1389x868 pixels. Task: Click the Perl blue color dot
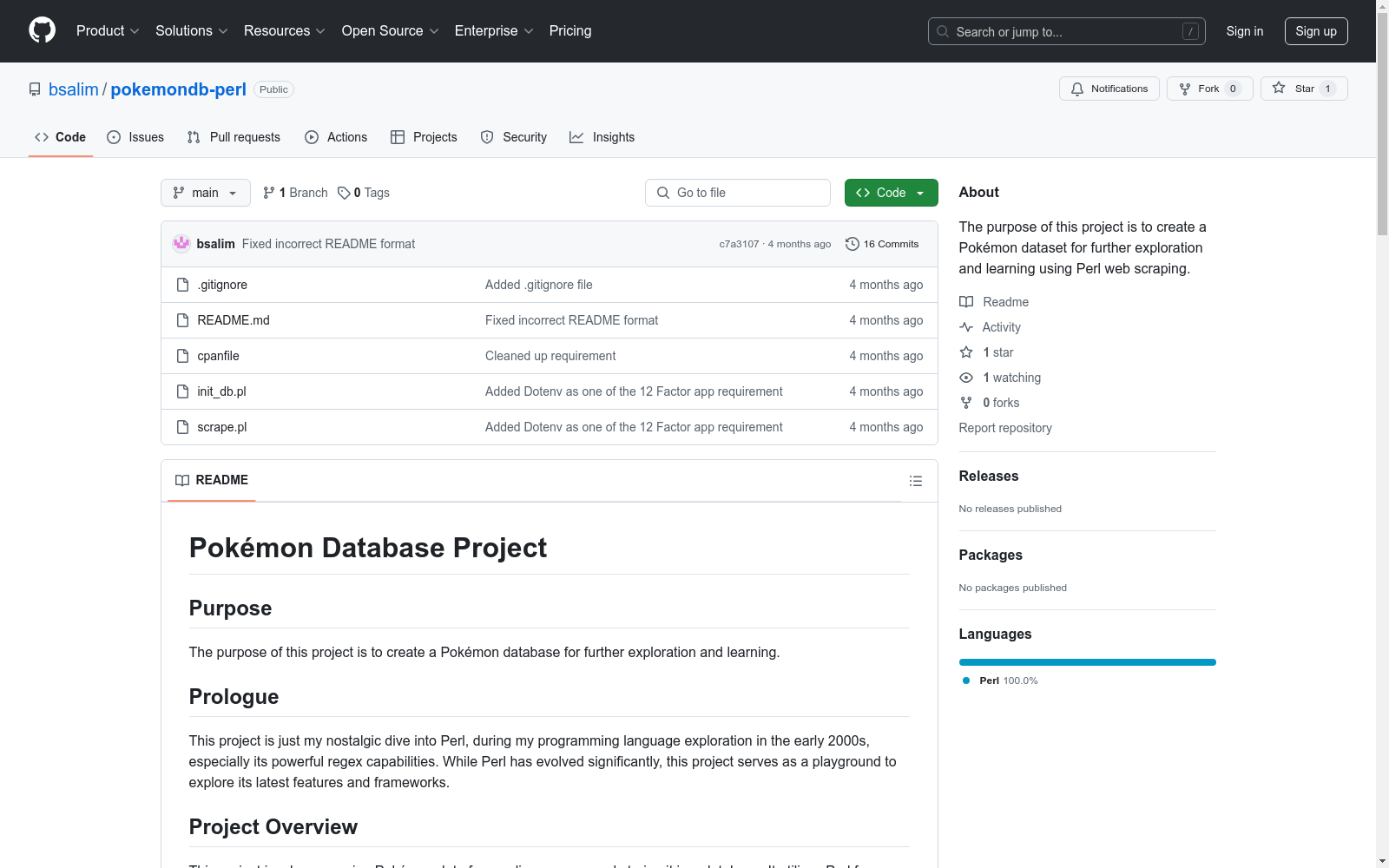click(x=966, y=681)
